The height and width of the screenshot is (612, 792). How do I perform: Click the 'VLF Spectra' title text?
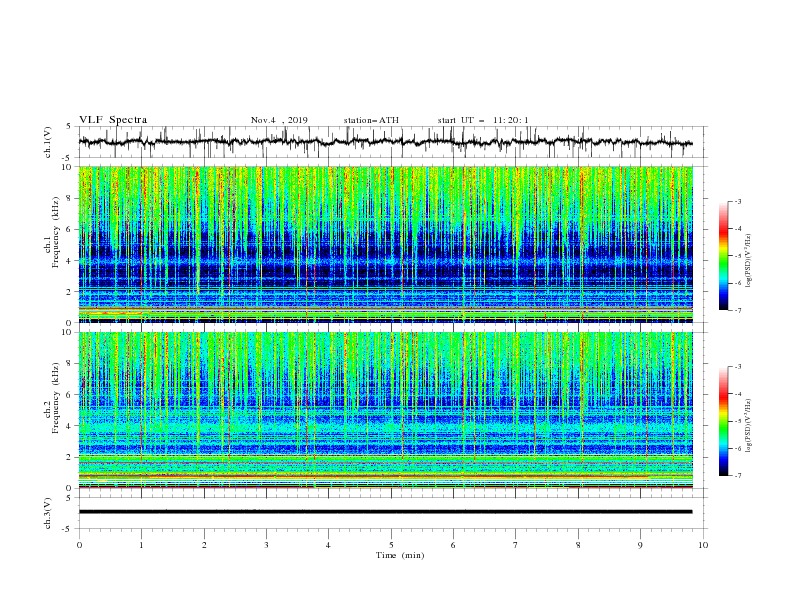coord(113,120)
